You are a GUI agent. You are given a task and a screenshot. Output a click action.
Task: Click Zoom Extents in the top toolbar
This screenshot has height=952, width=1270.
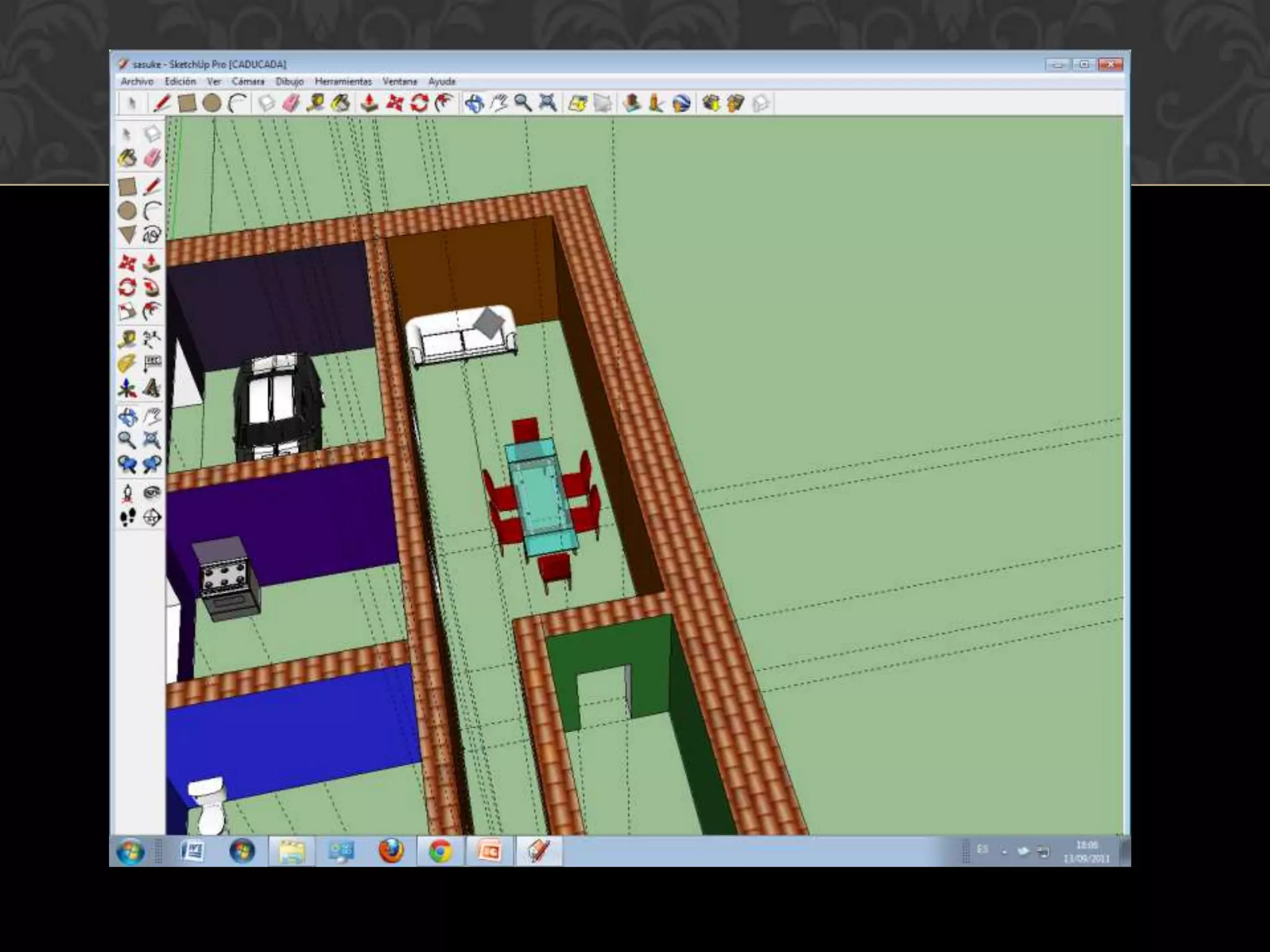click(548, 104)
